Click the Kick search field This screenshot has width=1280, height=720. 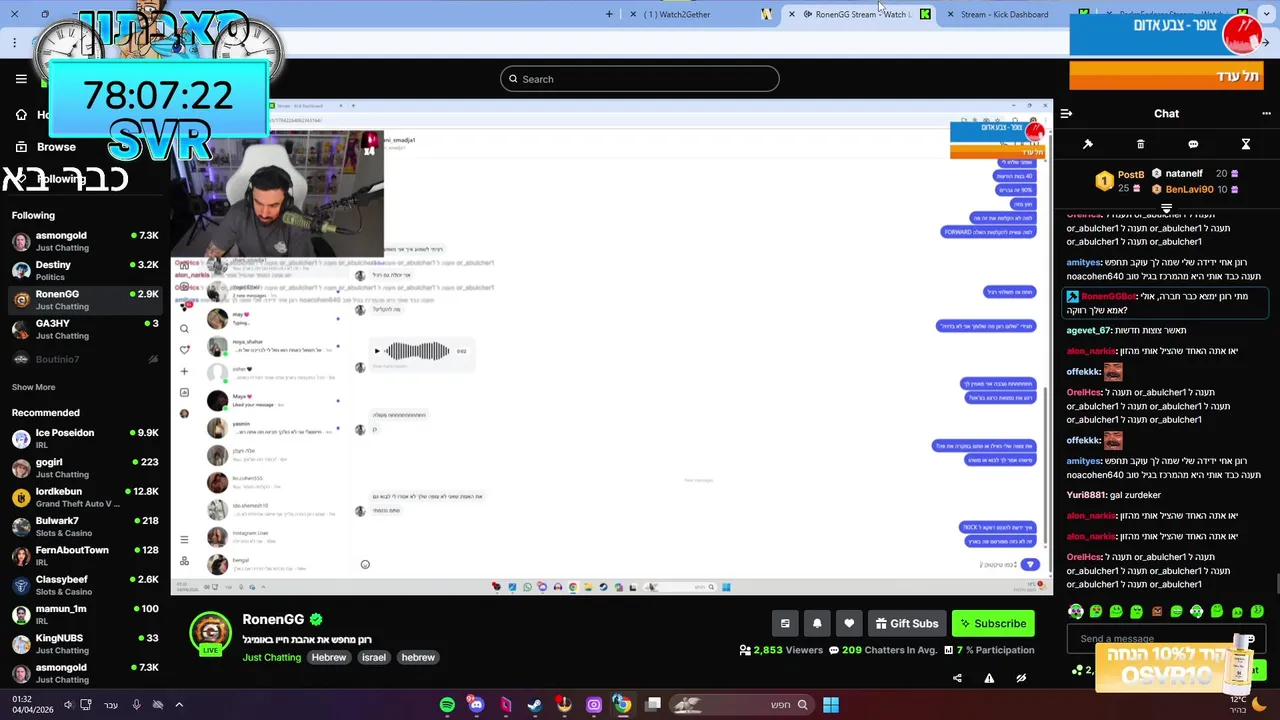coord(640,79)
